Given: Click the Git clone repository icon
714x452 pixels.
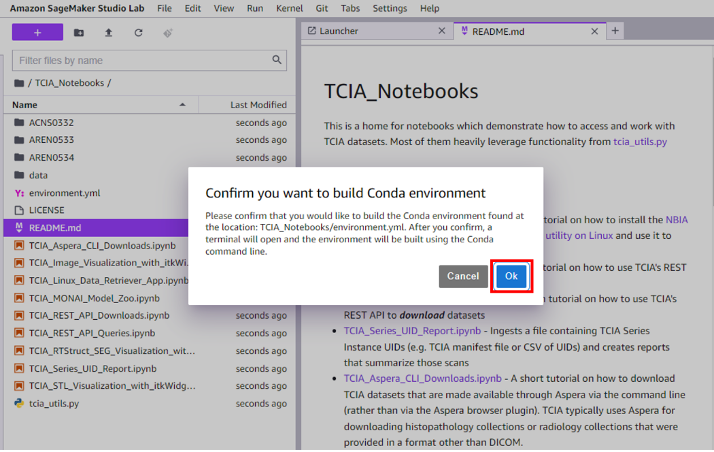Looking at the screenshot, I should (x=168, y=33).
